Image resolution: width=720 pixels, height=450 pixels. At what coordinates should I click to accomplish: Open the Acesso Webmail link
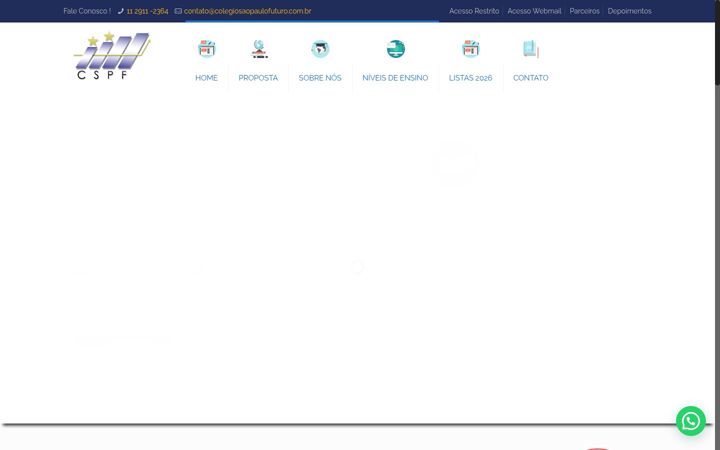point(534,11)
